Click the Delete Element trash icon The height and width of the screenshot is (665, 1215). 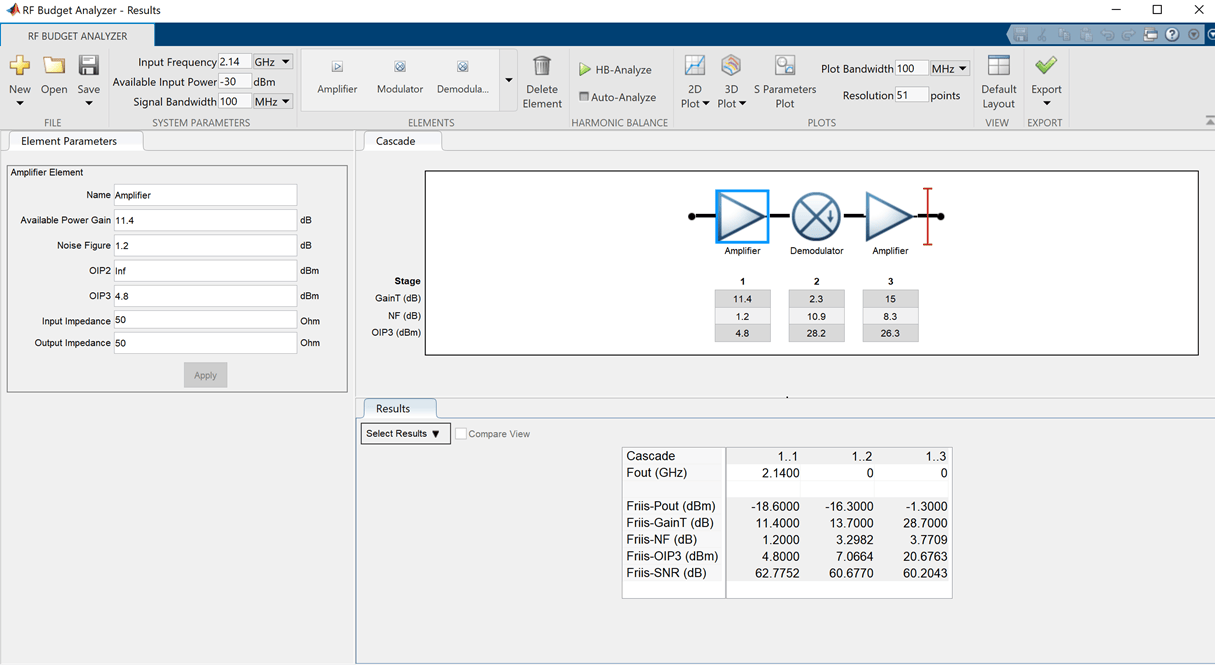tap(542, 66)
